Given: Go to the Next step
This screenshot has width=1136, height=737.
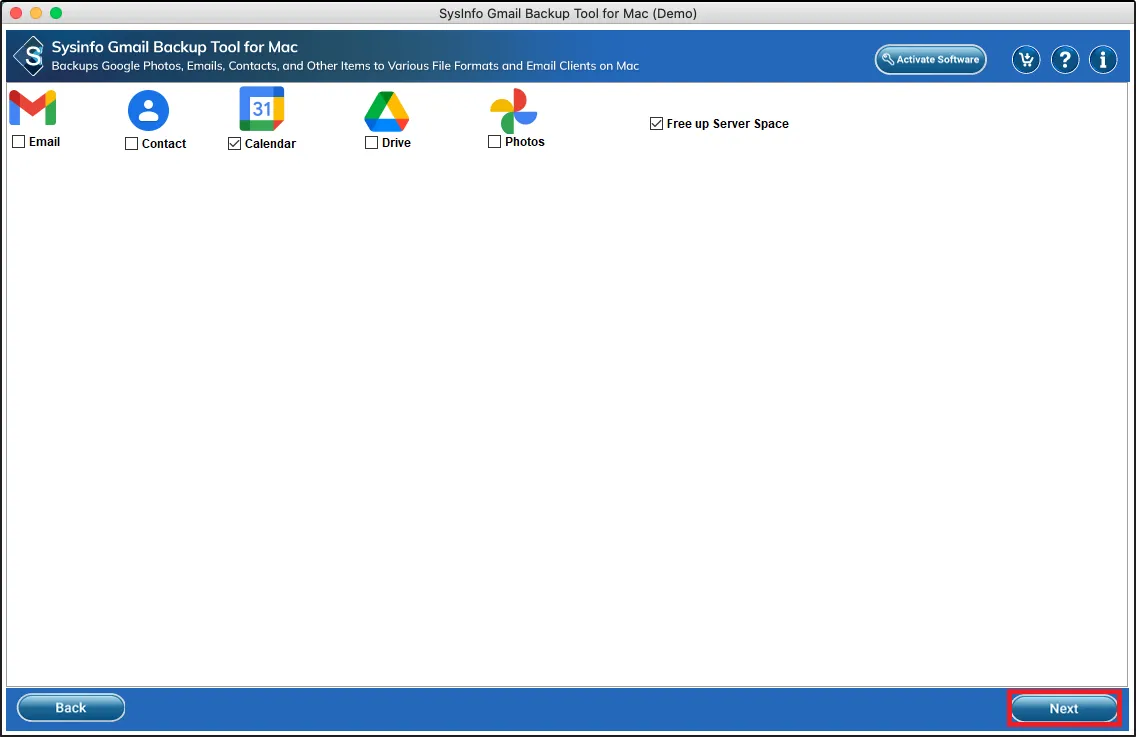Looking at the screenshot, I should (x=1064, y=709).
